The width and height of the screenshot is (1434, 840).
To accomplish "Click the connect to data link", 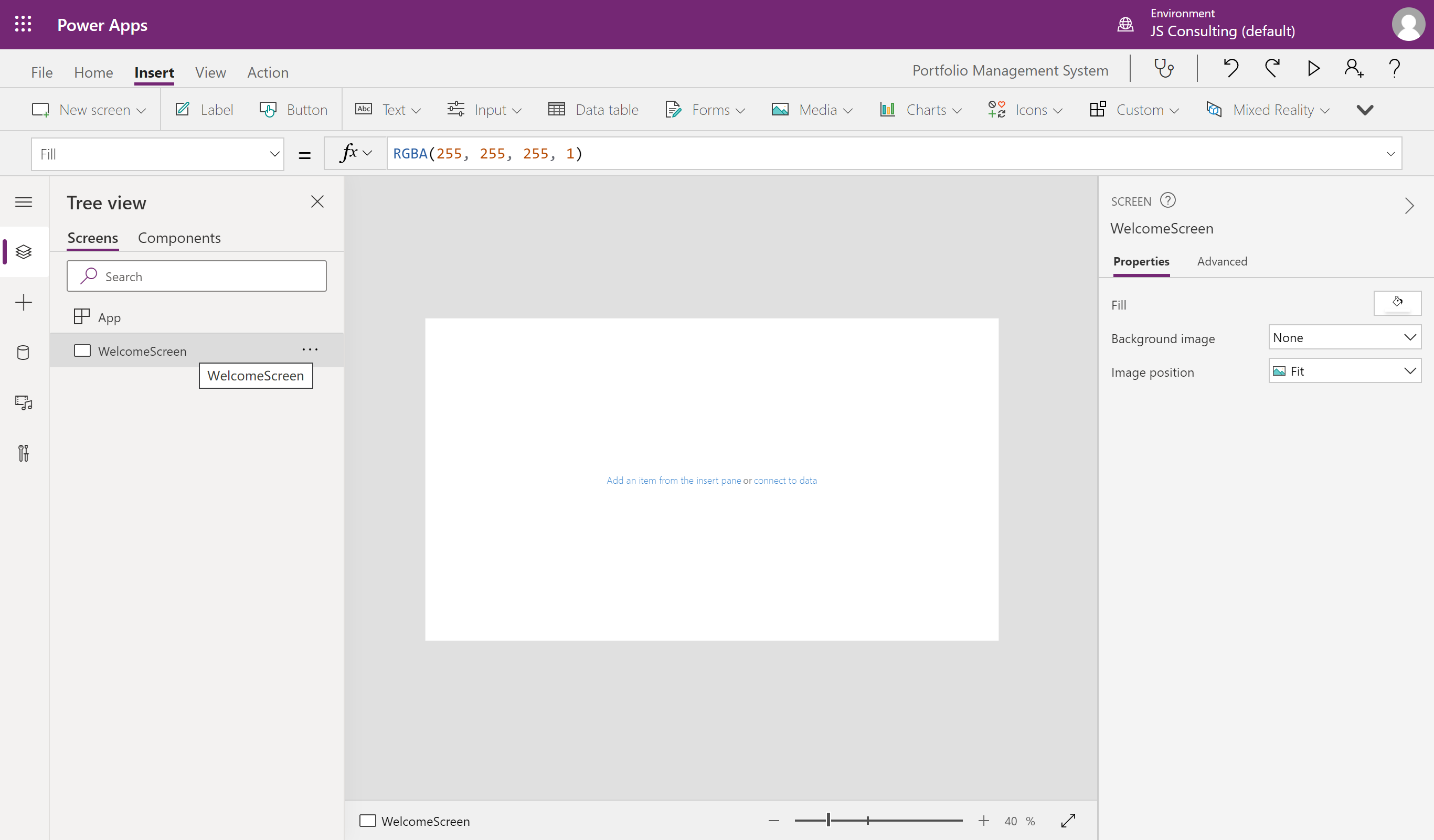I will coord(785,480).
